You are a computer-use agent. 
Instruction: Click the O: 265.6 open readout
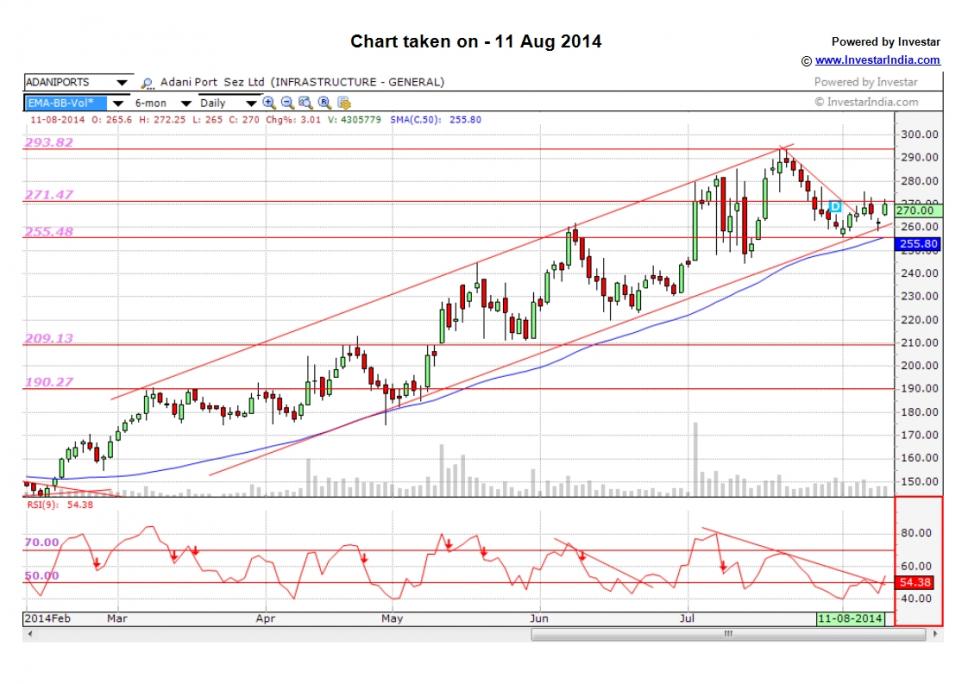pyautogui.click(x=112, y=120)
